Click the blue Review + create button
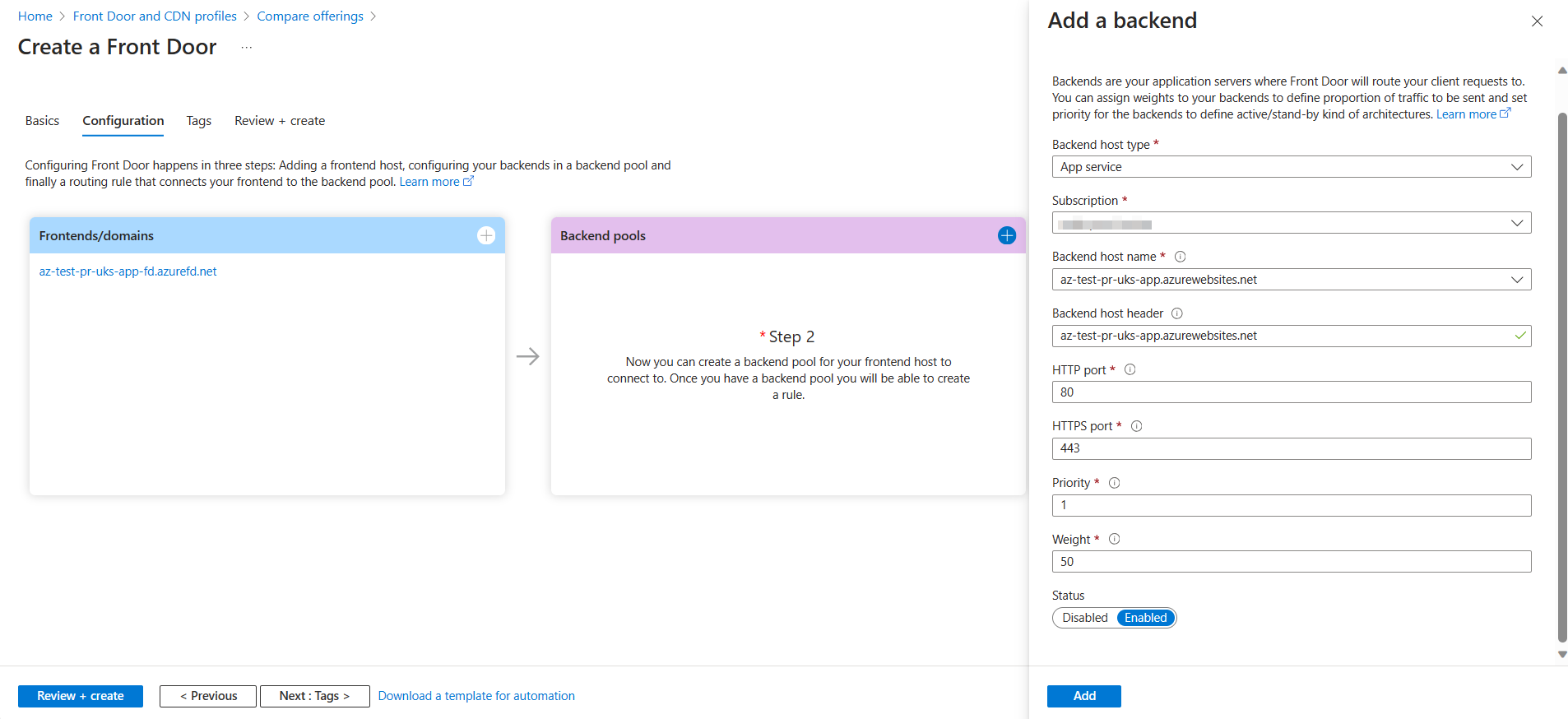 click(x=81, y=696)
